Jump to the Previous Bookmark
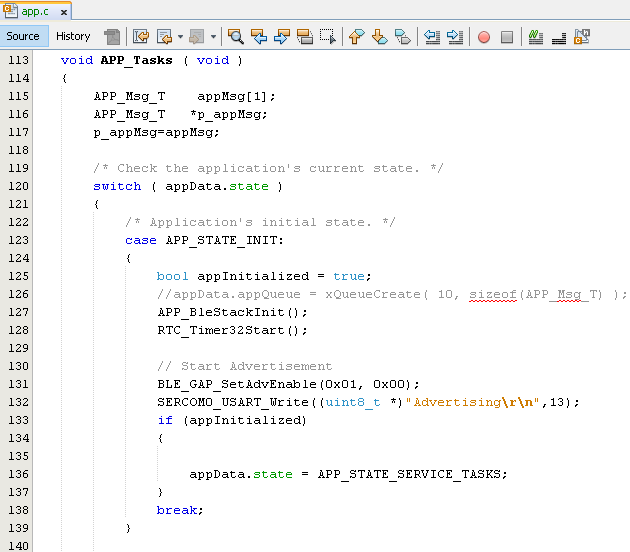 tap(357, 37)
